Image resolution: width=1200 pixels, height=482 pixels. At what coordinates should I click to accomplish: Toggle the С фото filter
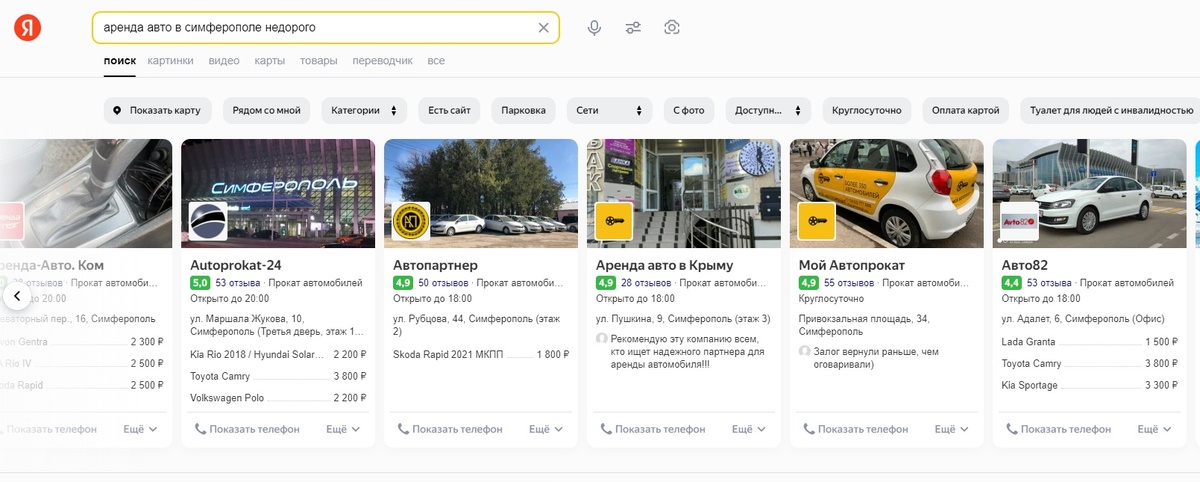[689, 110]
